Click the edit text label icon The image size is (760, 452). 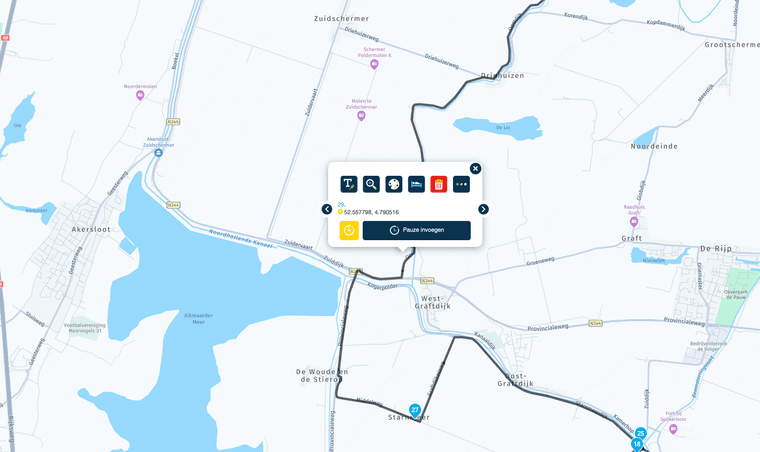click(x=348, y=184)
